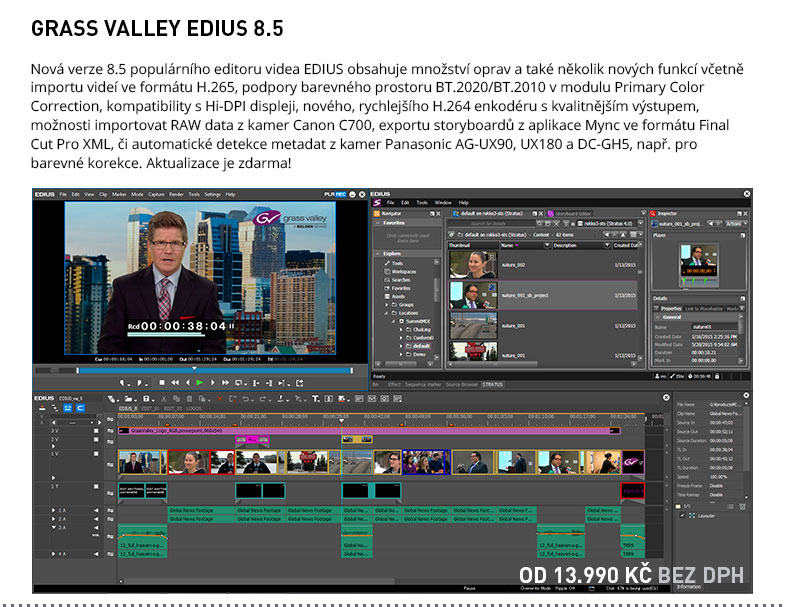Click the Title (T) tool in timeline toolbar
This screenshot has height=607, width=785.
pos(315,399)
